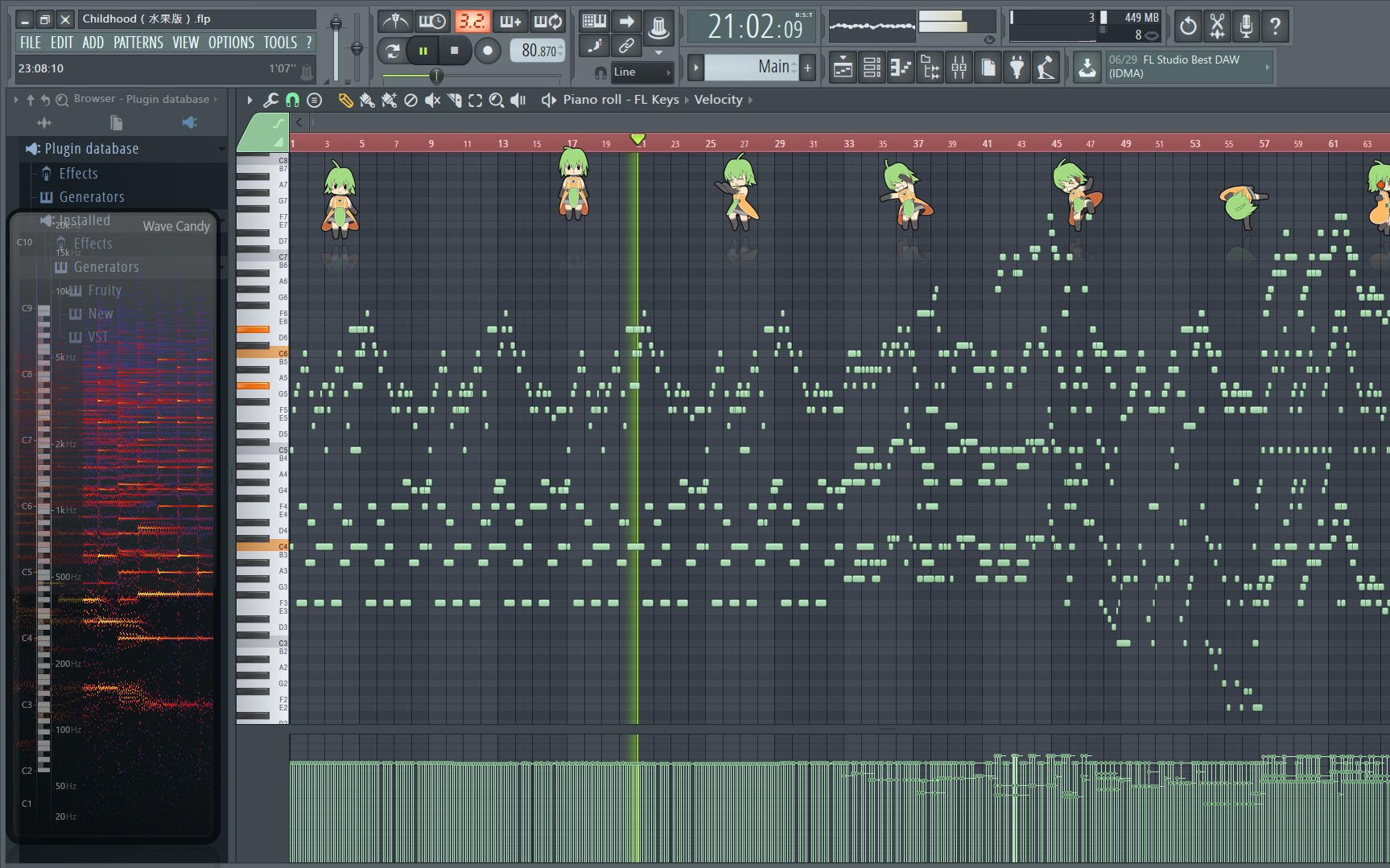Viewport: 1390px width, 868px height.
Task: Toggle loop recording (keyboard with loop icon)
Action: tap(548, 22)
